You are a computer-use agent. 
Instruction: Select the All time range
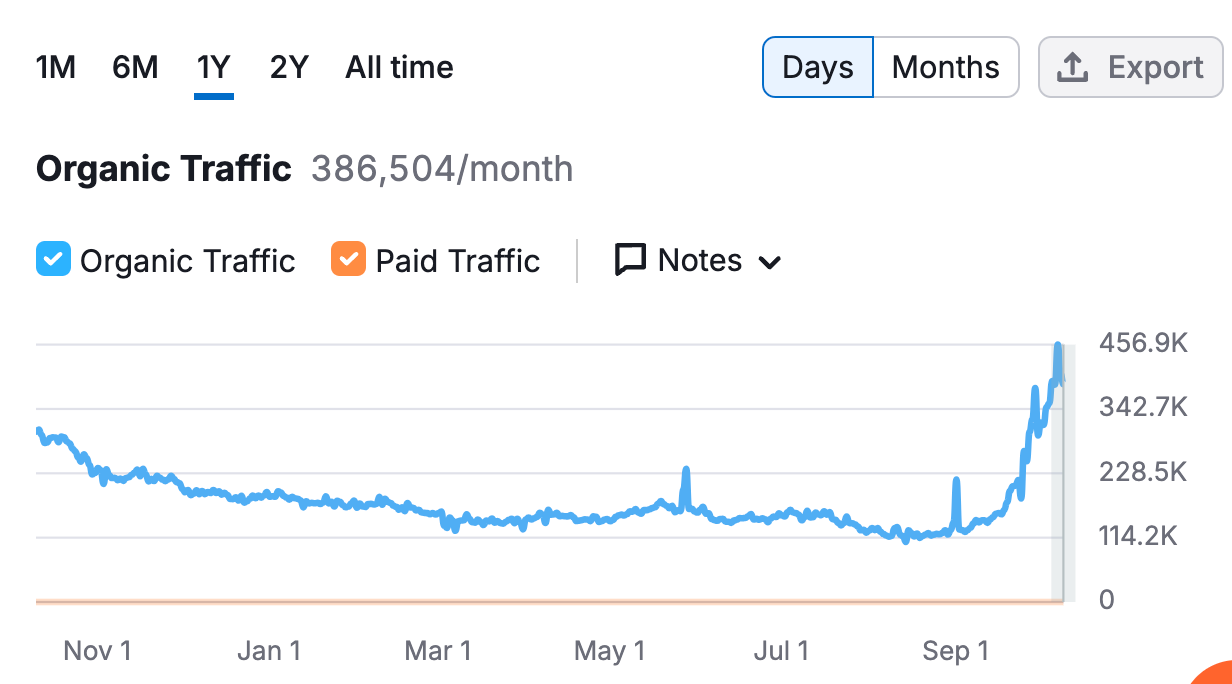point(399,68)
